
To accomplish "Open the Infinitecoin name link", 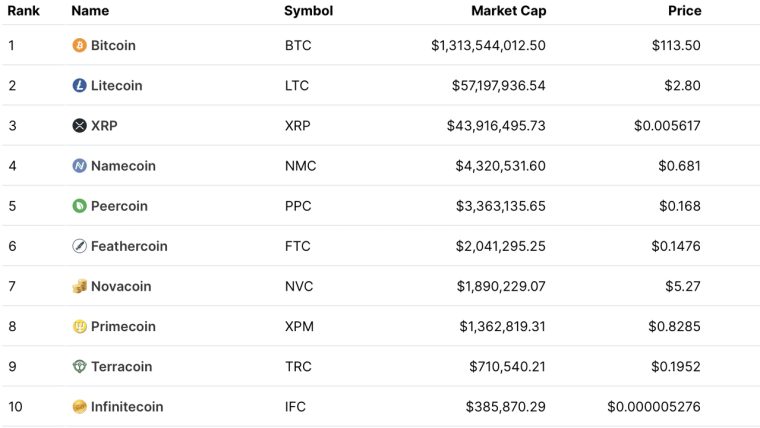I will 127,407.
